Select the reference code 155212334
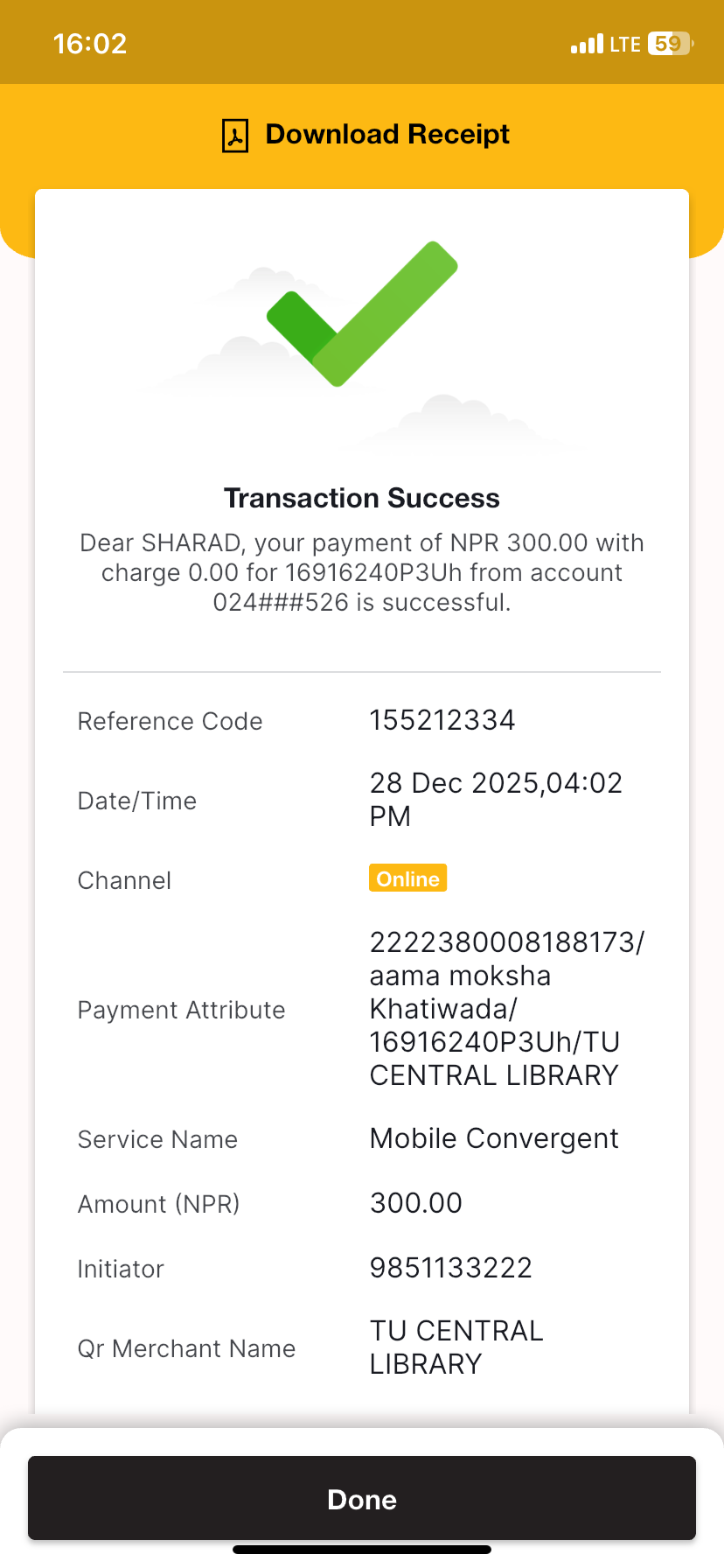 tap(442, 720)
